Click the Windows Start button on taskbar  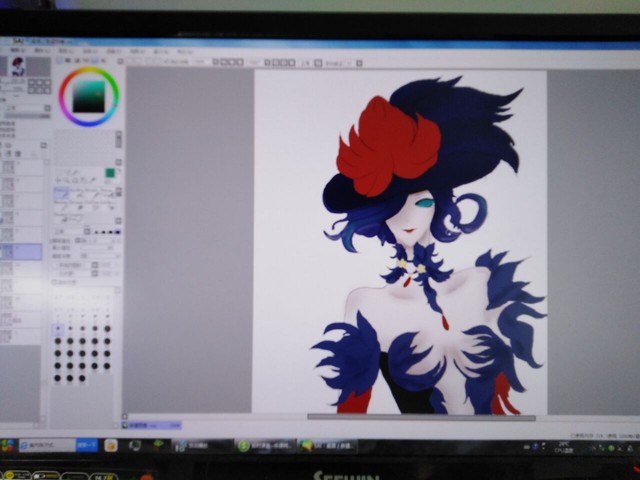pyautogui.click(x=8, y=445)
